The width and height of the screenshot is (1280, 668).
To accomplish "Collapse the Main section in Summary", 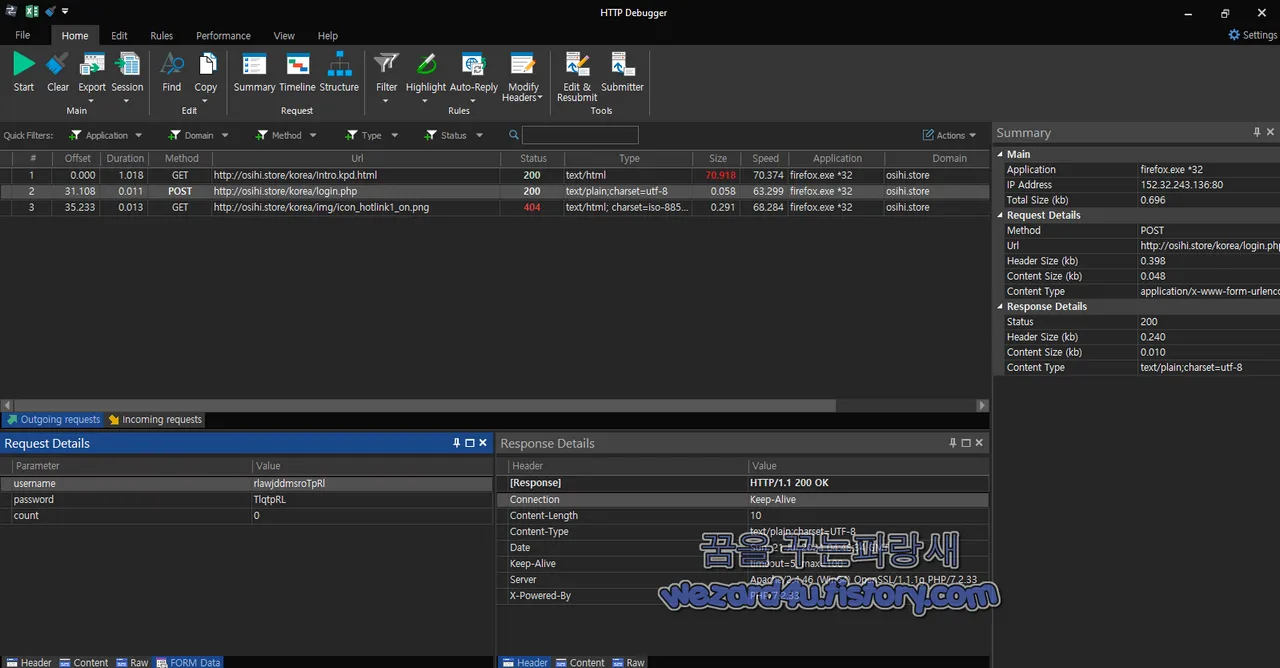I will 1001,154.
